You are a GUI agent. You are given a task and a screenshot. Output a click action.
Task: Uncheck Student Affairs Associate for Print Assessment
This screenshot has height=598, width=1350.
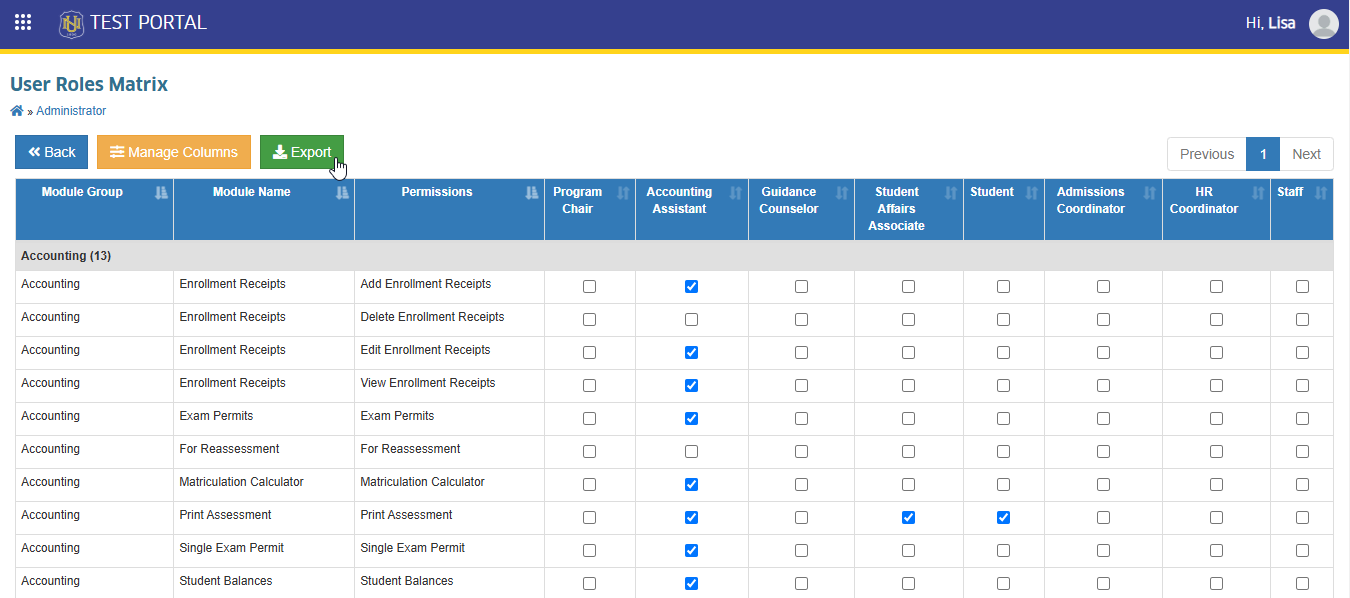point(908,518)
